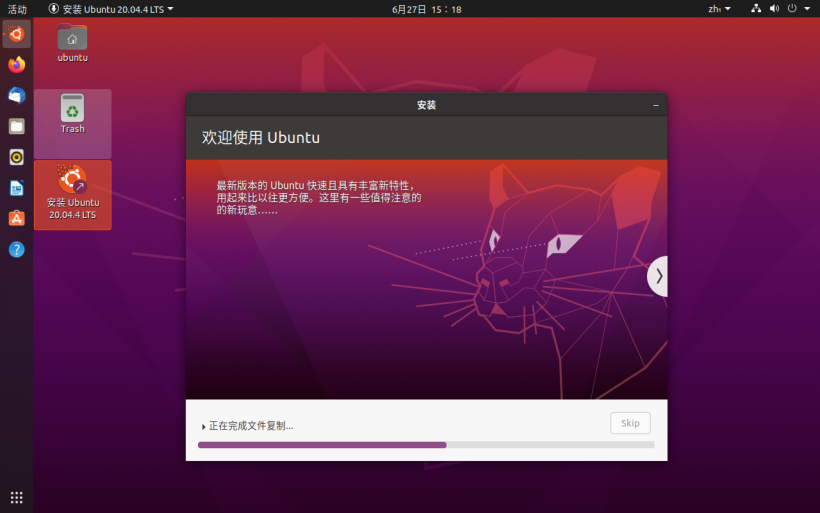This screenshot has height=513, width=820.
Task: Select the Trash desktop icon
Action: 72,112
